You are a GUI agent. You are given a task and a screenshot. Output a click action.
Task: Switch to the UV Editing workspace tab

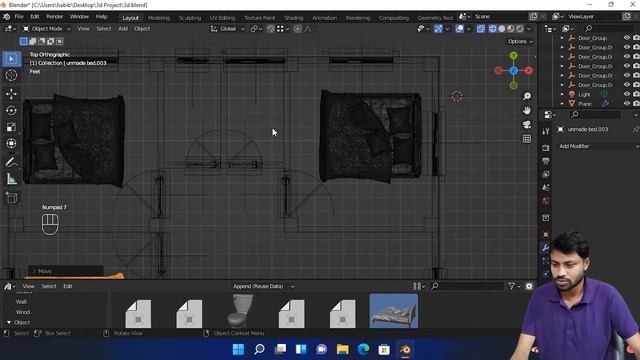[x=222, y=18]
